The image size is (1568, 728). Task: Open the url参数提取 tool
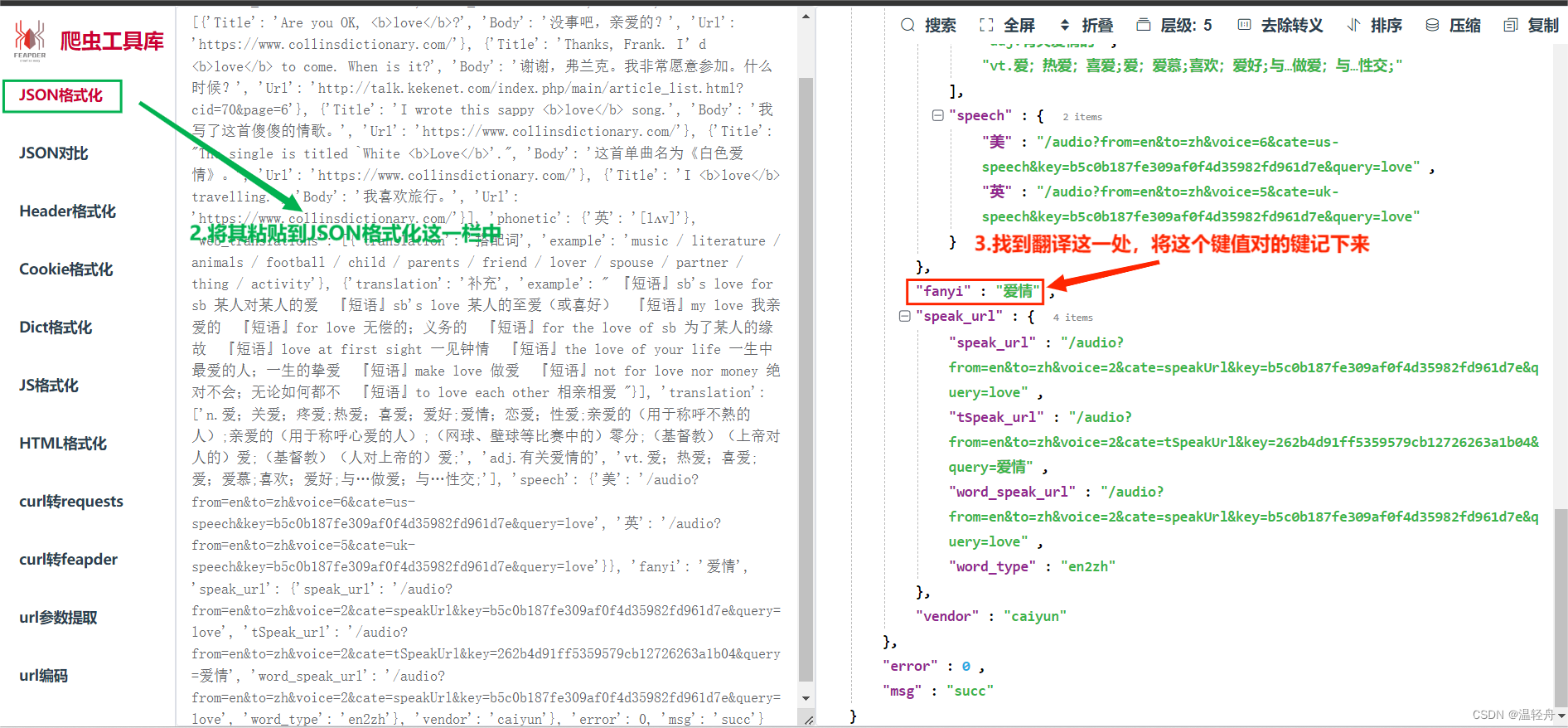59,617
